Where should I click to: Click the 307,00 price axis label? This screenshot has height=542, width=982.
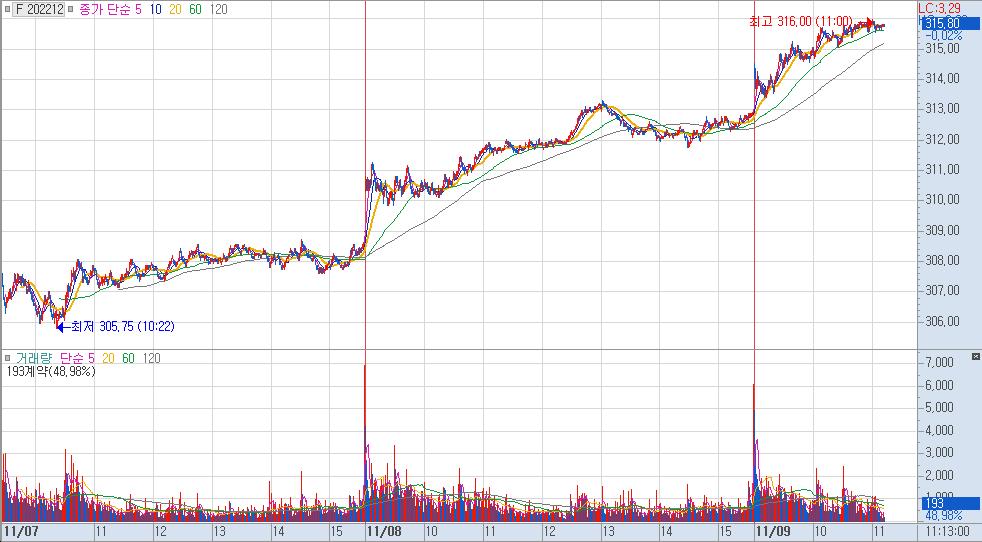coord(942,290)
